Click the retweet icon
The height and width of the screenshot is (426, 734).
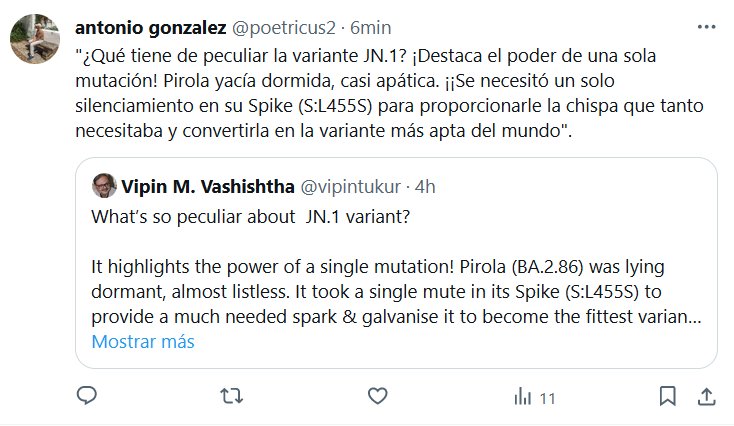click(231, 397)
